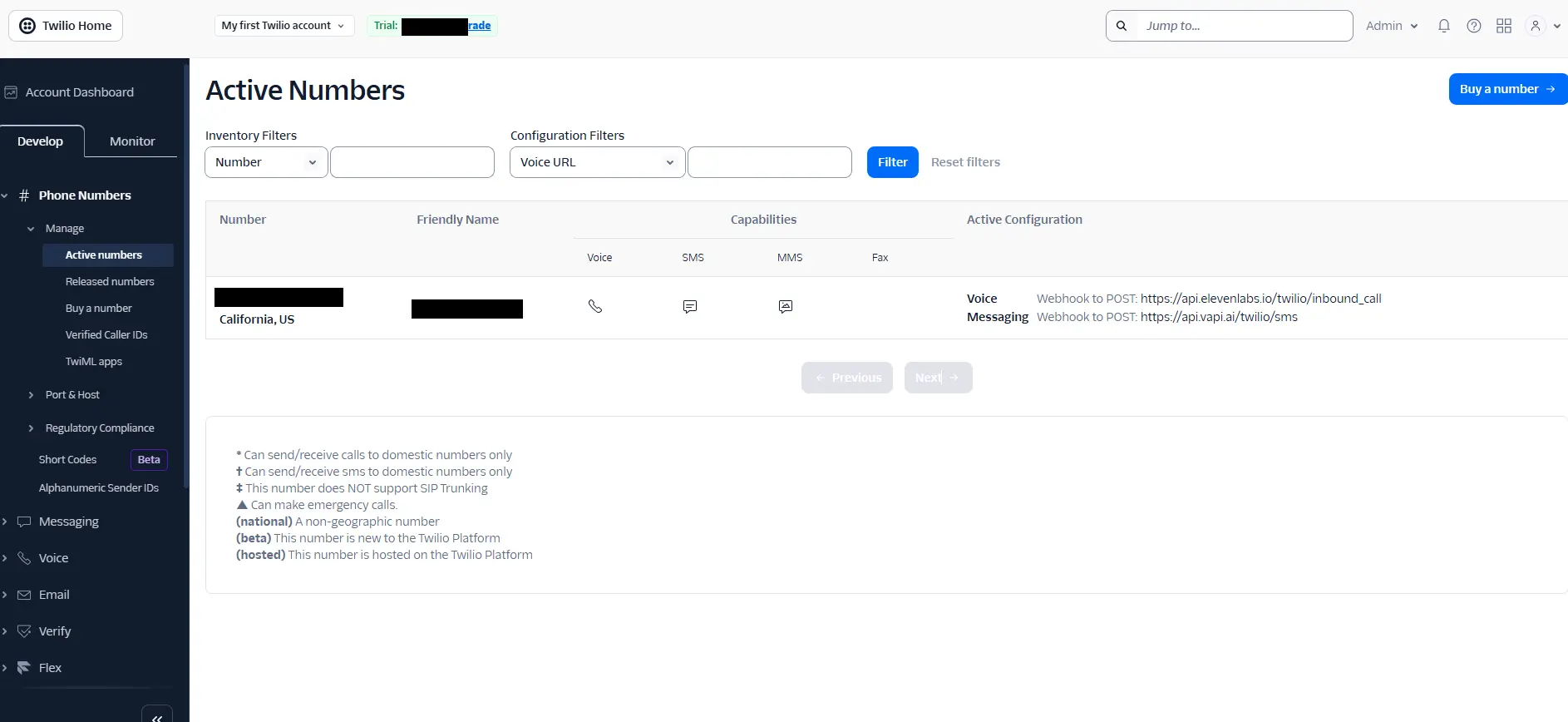This screenshot has height=722, width=1568.
Task: Expand the Email section
Action: pyautogui.click(x=5, y=595)
